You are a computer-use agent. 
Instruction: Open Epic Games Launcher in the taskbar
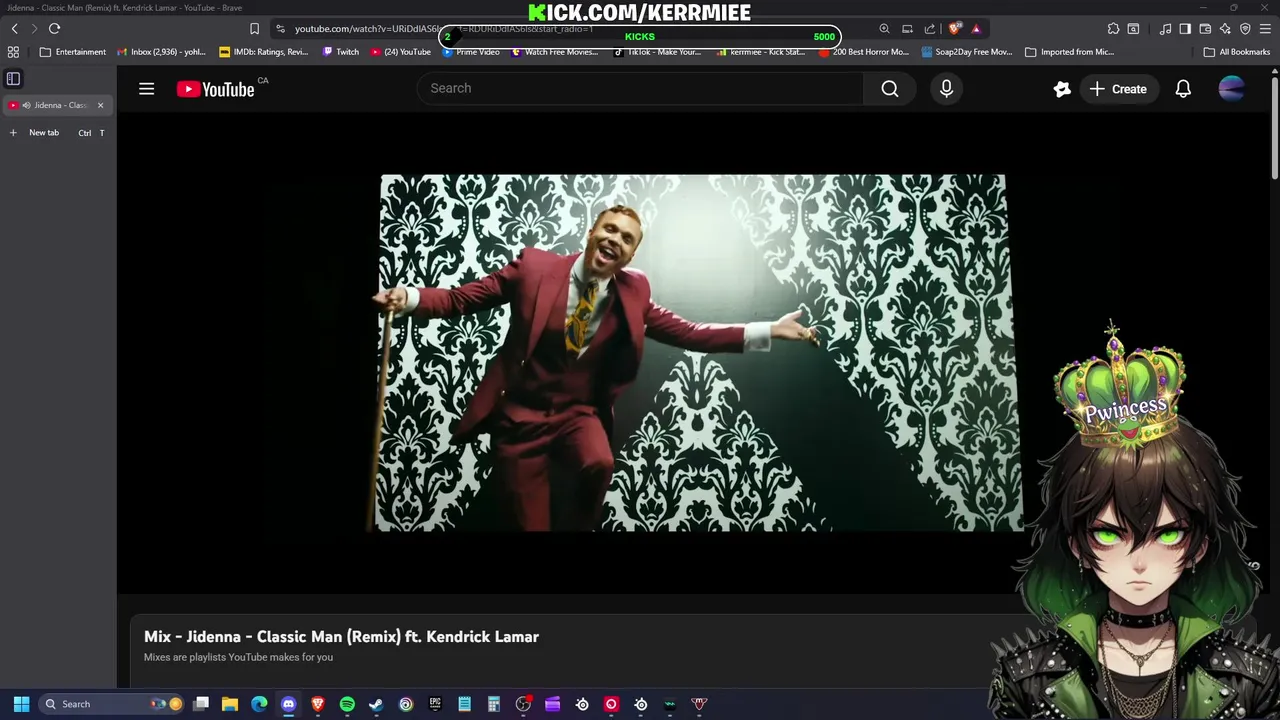pyautogui.click(x=435, y=704)
